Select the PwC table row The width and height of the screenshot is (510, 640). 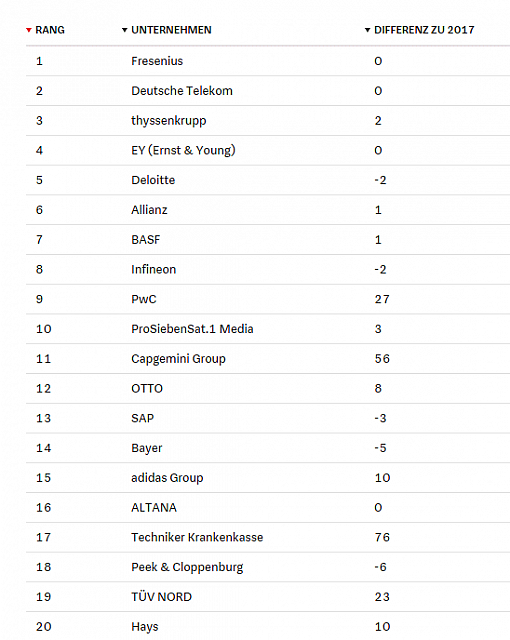click(x=268, y=299)
